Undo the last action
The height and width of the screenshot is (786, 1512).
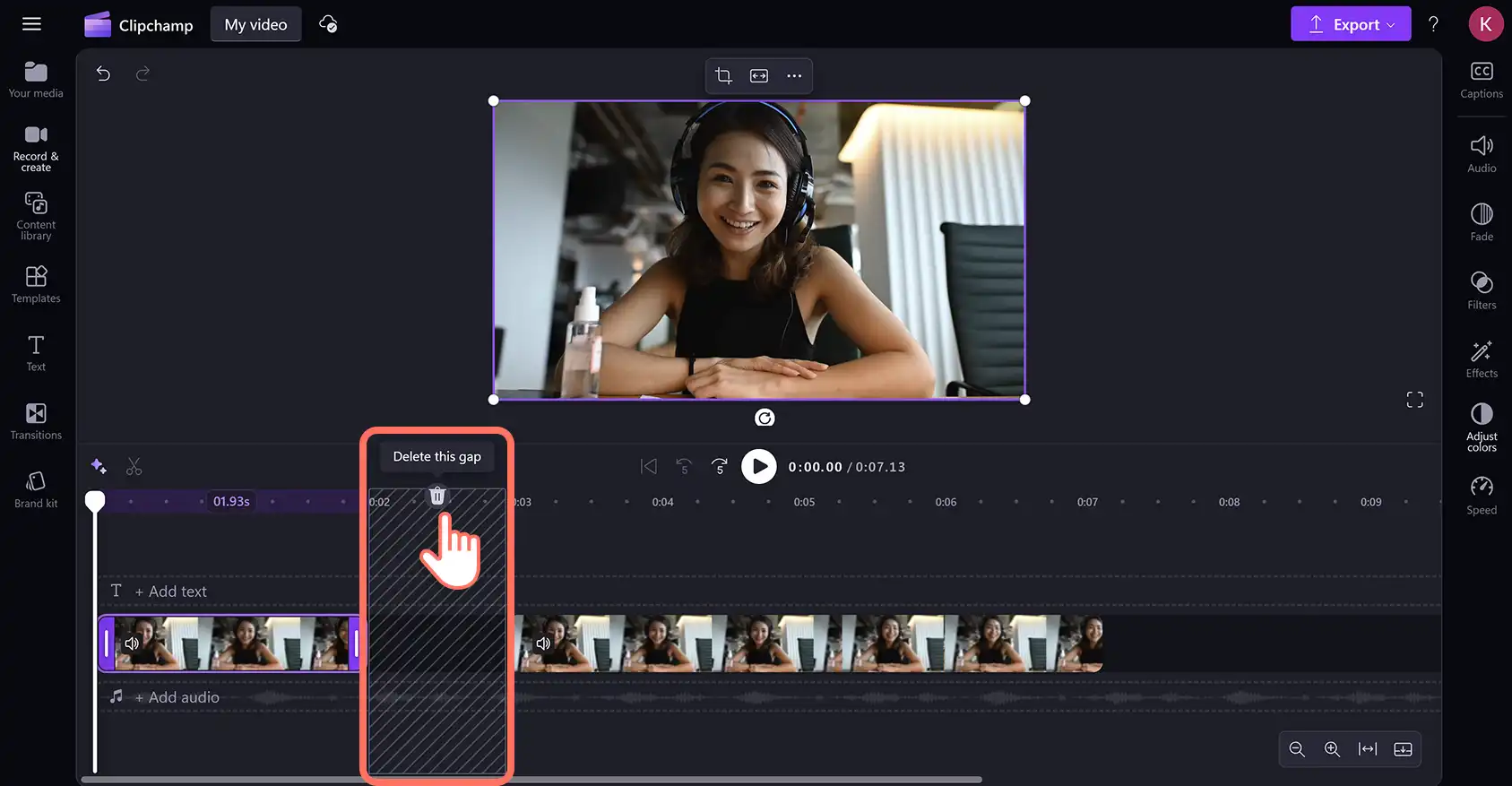click(103, 73)
